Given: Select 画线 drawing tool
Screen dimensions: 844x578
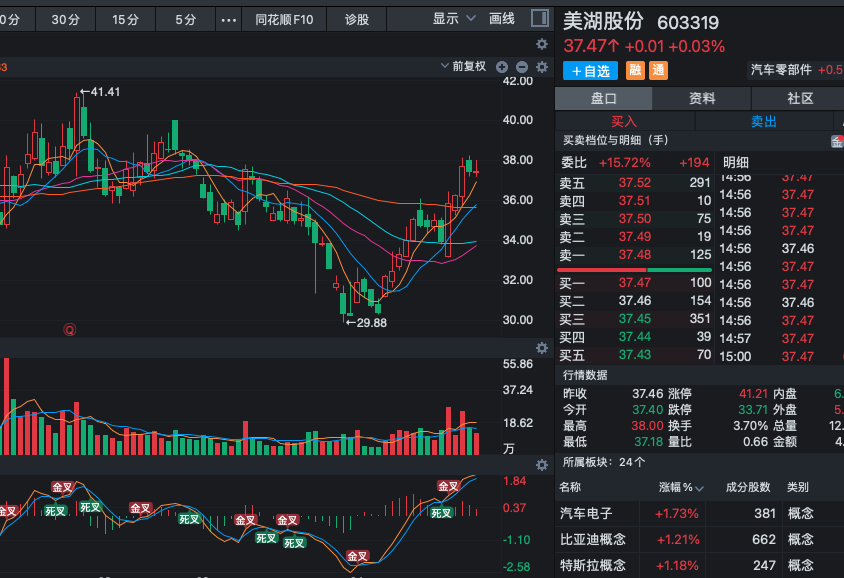Looking at the screenshot, I should (502, 19).
